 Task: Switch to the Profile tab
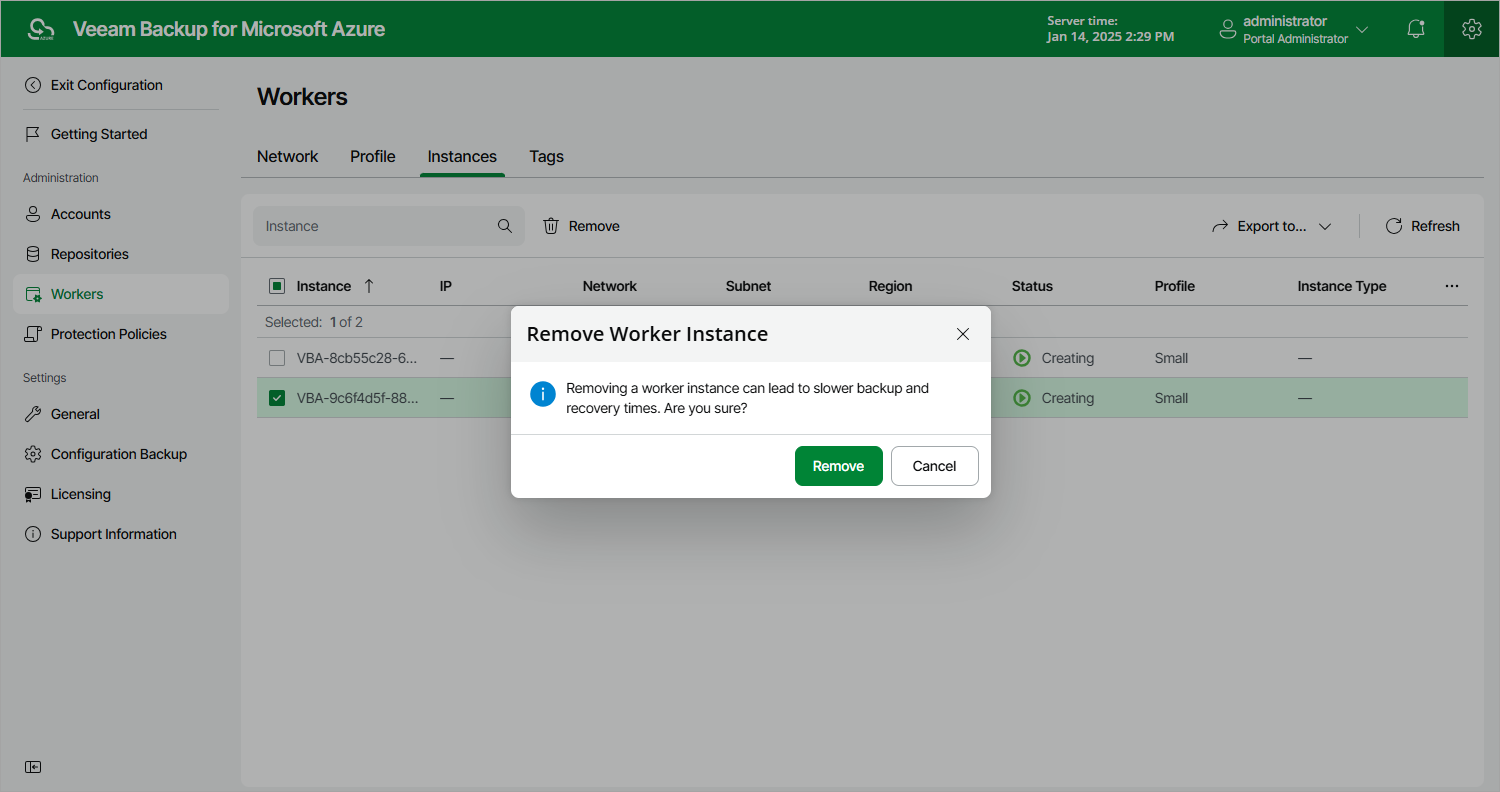click(x=373, y=157)
